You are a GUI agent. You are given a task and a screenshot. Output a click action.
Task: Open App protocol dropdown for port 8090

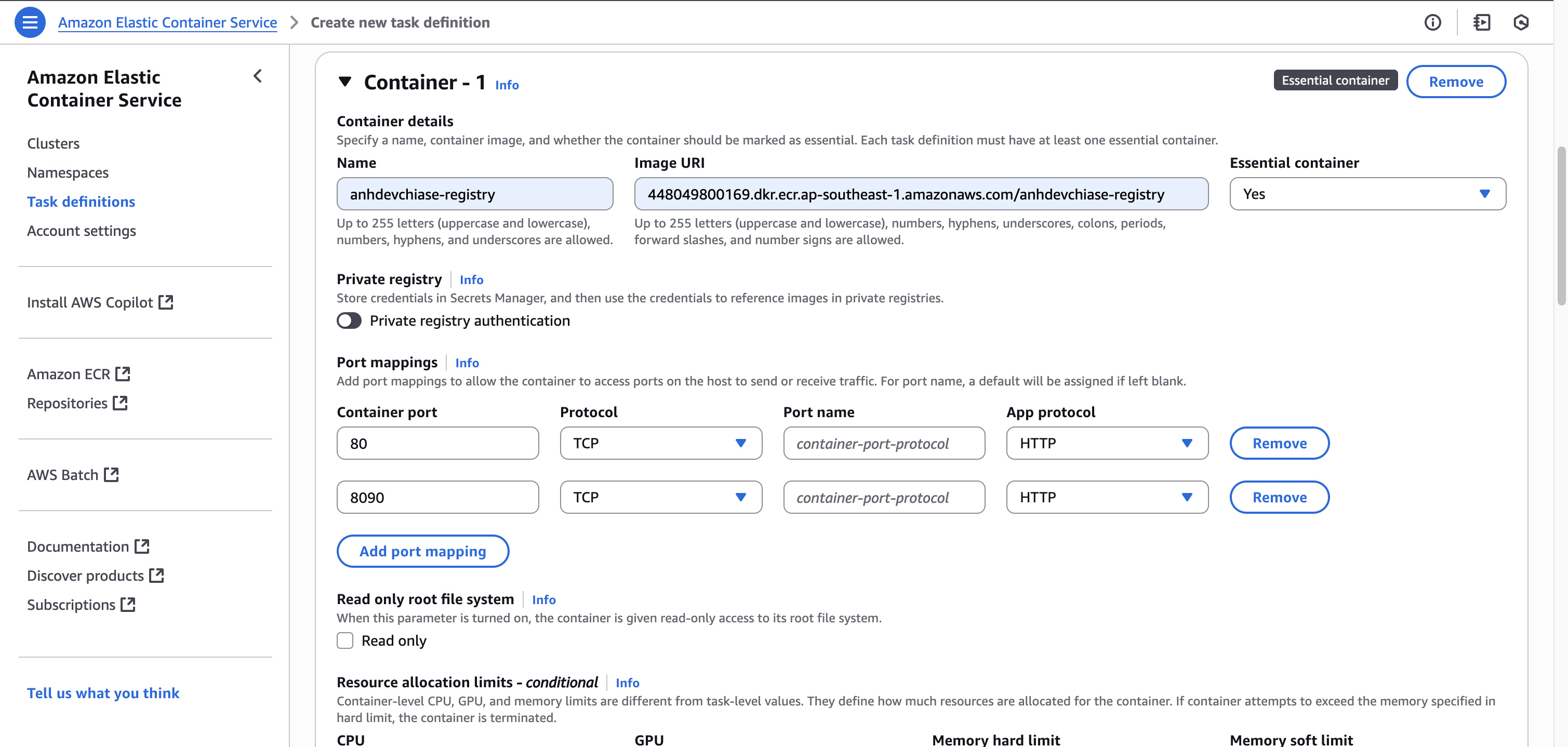point(1107,497)
